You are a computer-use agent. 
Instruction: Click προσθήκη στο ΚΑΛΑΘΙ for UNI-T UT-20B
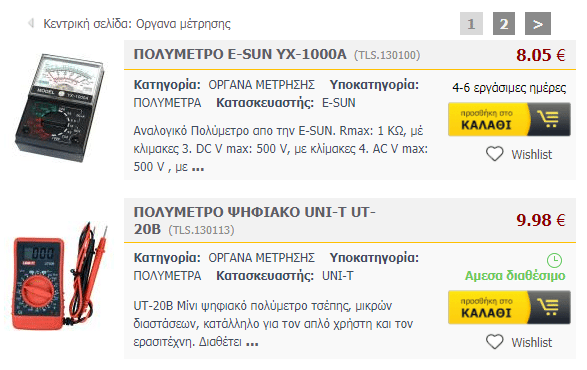coord(487,307)
